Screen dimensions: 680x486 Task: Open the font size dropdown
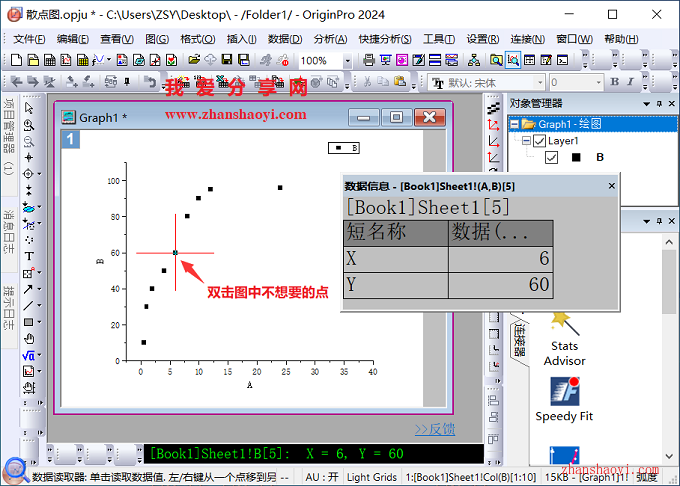(x=598, y=82)
